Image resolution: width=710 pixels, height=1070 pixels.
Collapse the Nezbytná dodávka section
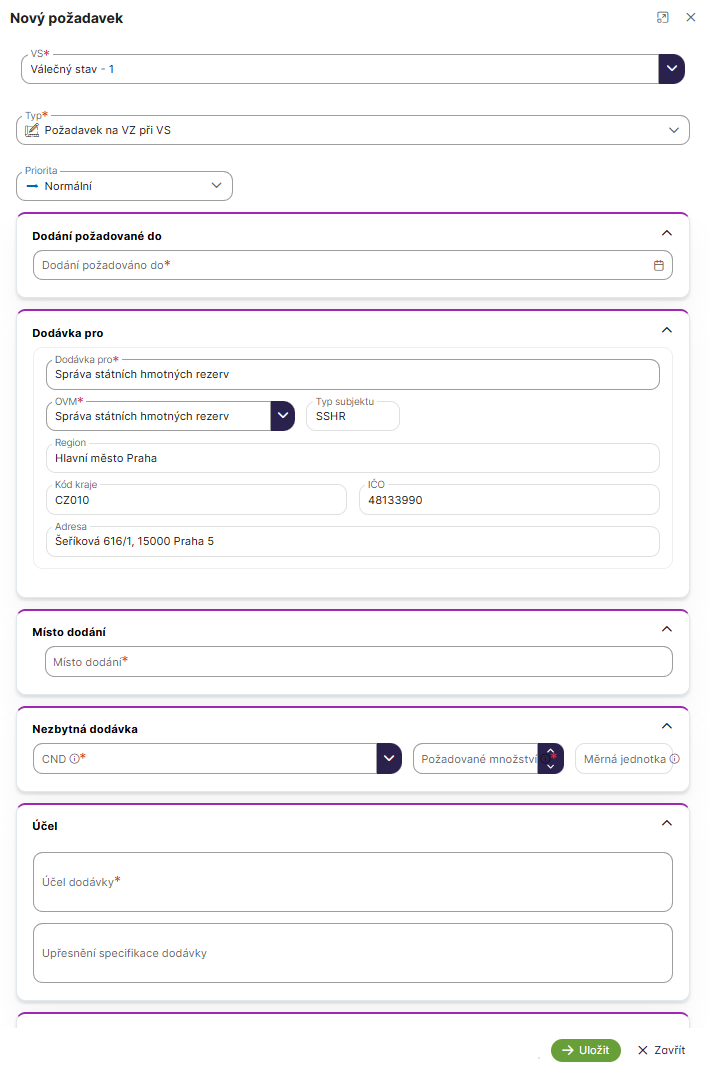[667, 726]
